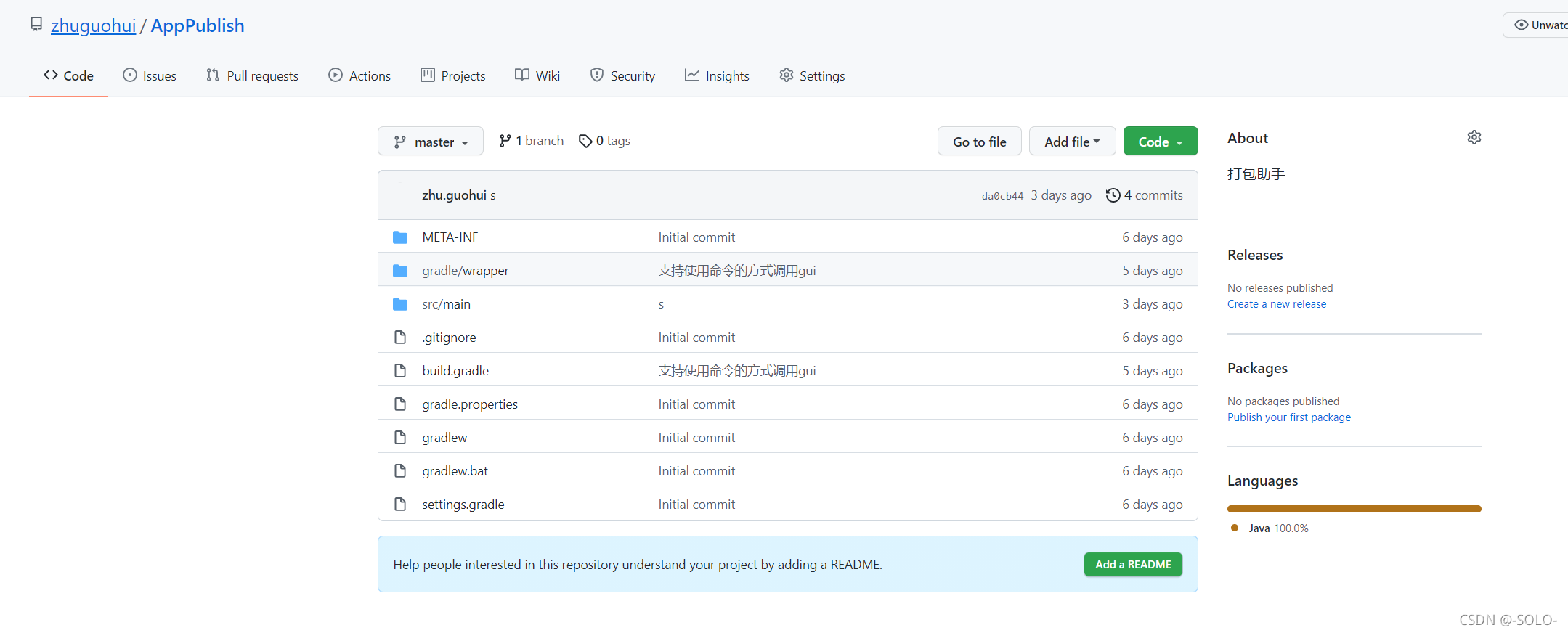Click the commit history clock icon
The image size is (1568, 633).
(1113, 195)
